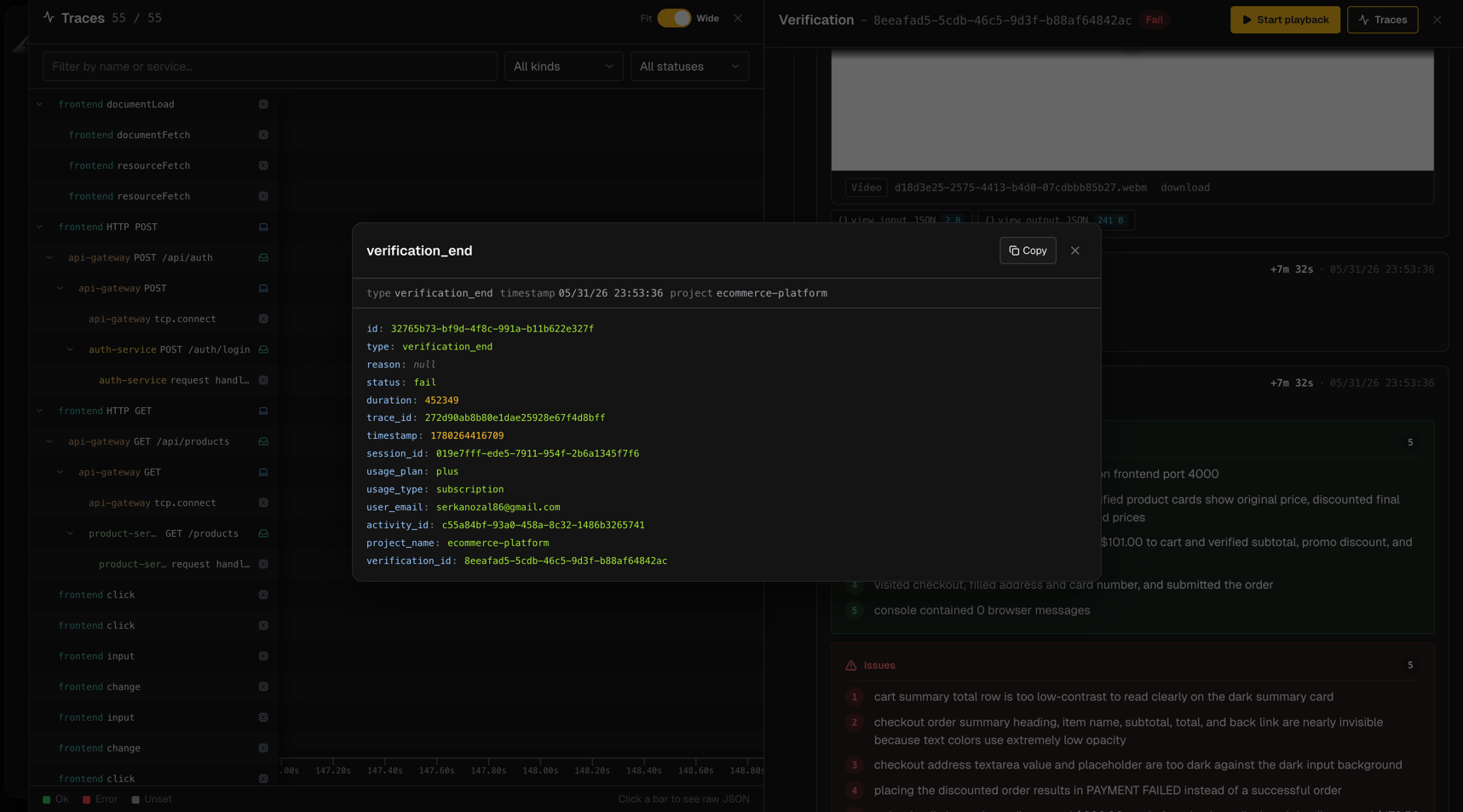Image resolution: width=1463 pixels, height=812 pixels.
Task: Click the session_id value 019e7fff-ede5-7911-954f-2b6a1345f7f6
Action: point(538,453)
